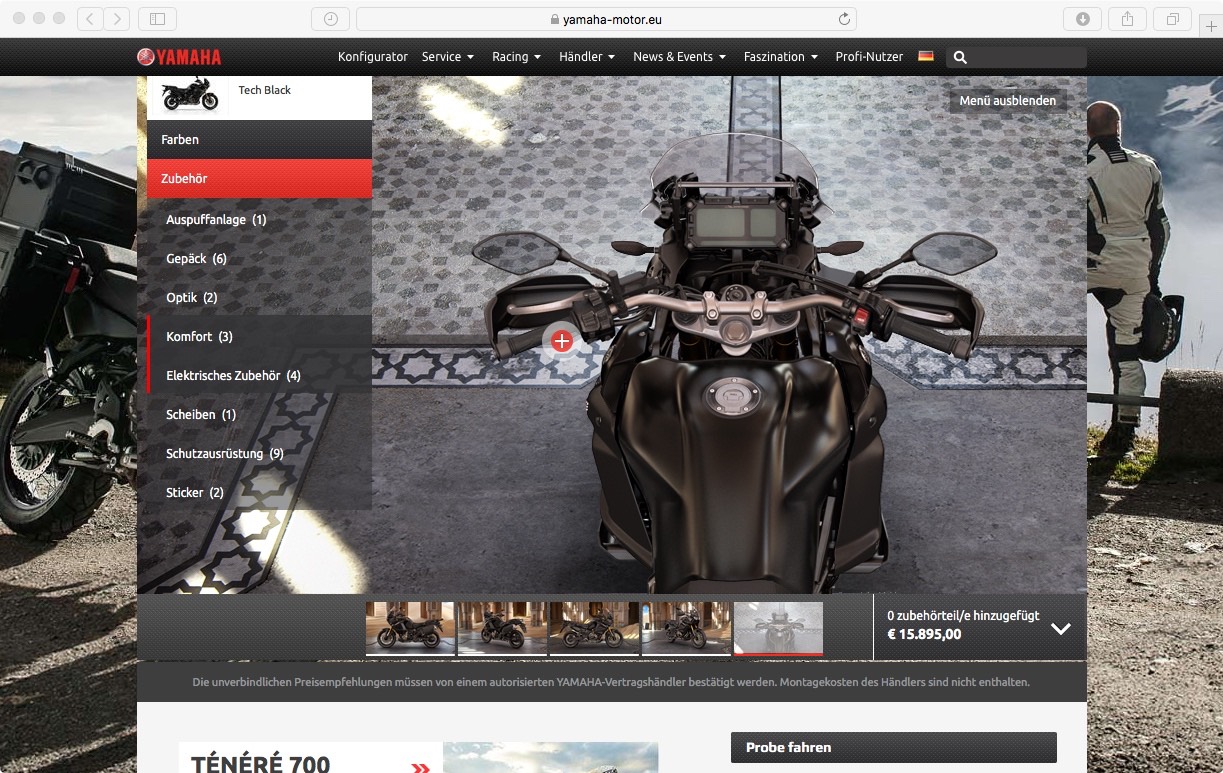This screenshot has width=1223, height=773.
Task: Open Safari share button
Action: point(1127,19)
